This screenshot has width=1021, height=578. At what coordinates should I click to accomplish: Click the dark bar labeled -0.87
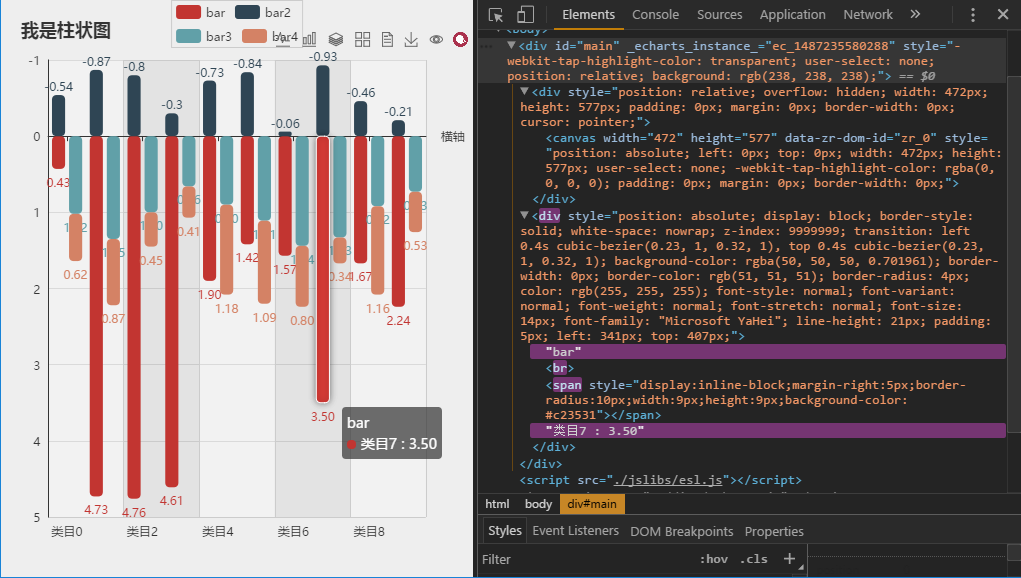click(x=96, y=103)
